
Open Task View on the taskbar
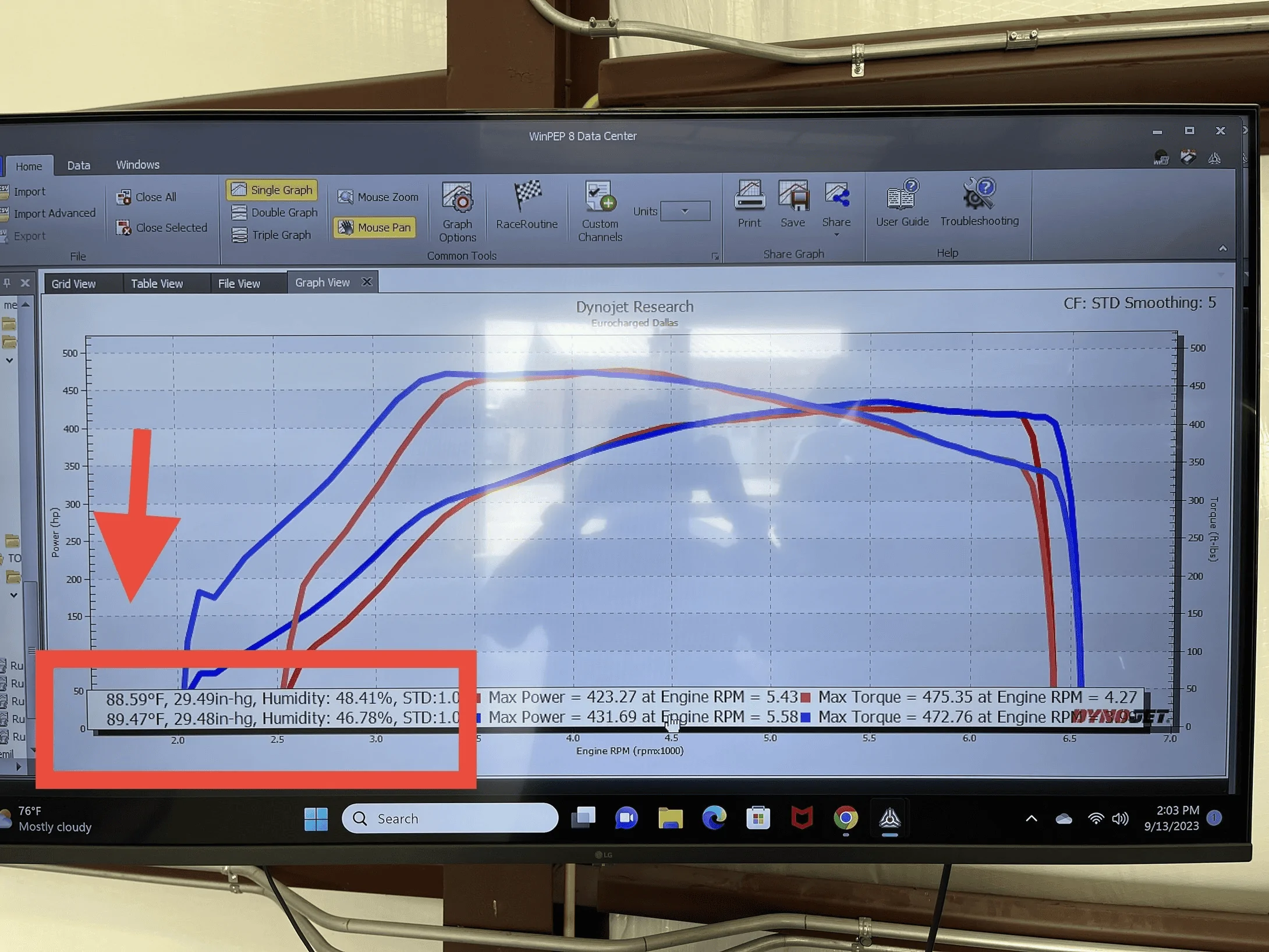point(583,818)
